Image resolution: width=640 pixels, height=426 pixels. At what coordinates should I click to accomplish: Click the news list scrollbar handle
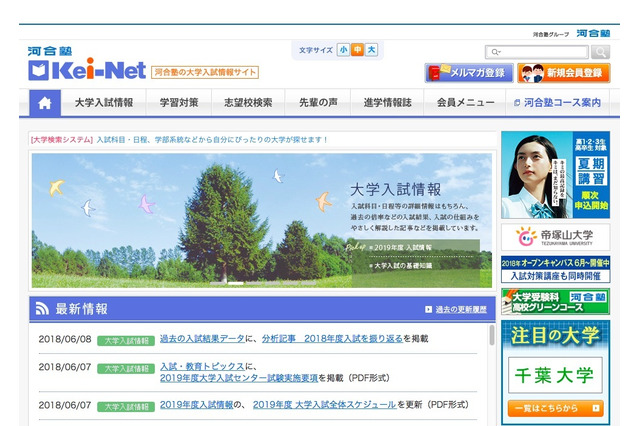tap(492, 335)
